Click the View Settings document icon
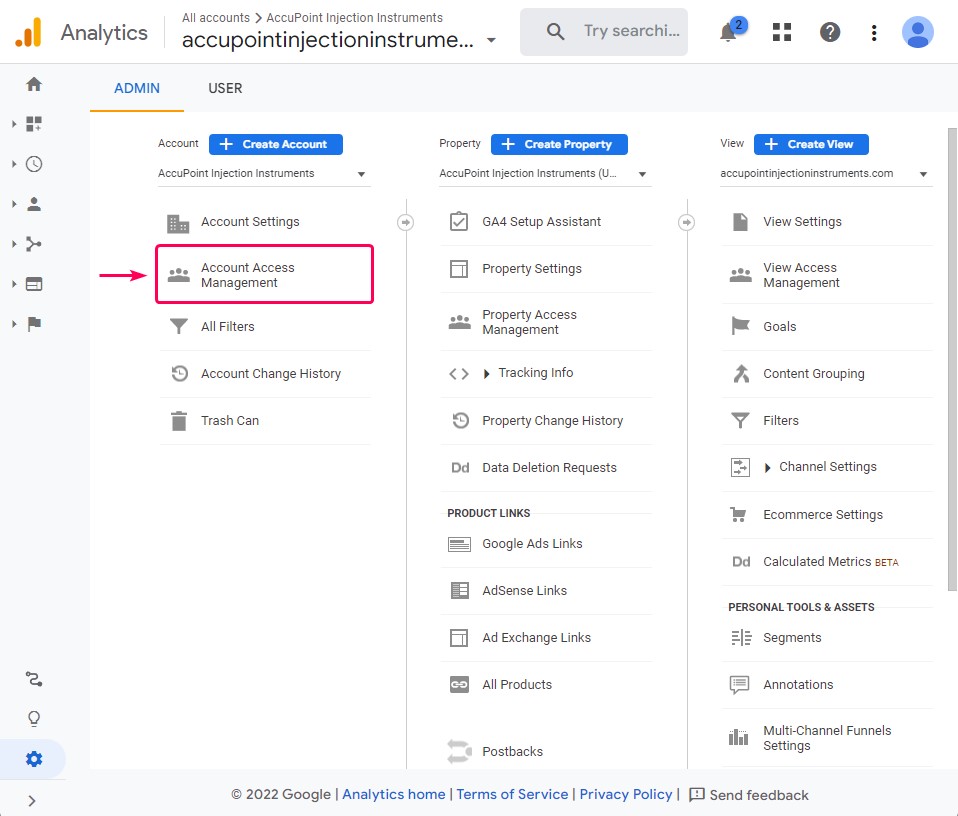 (x=740, y=222)
